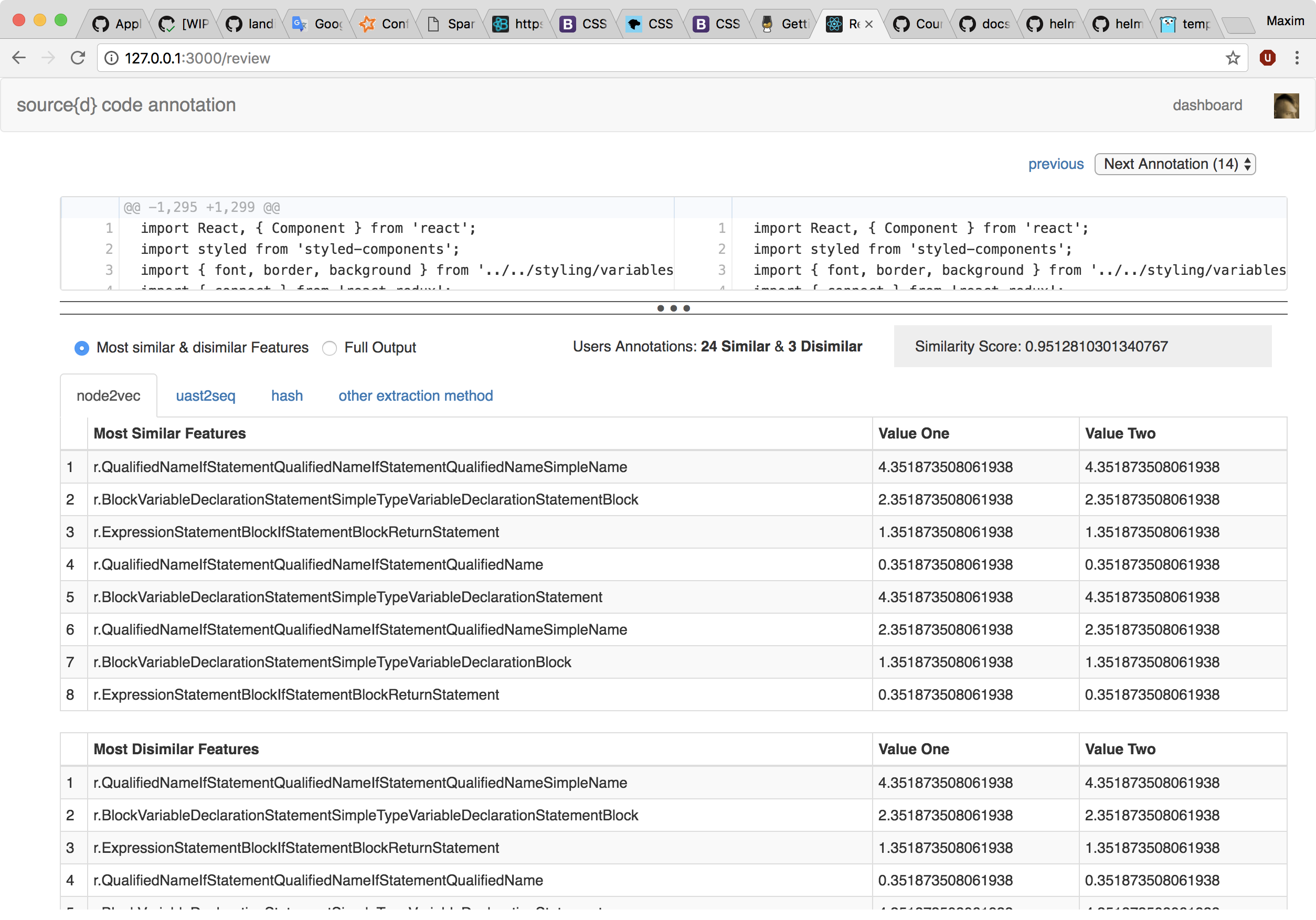The height and width of the screenshot is (920, 1316).
Task: Close the active React browser tab
Action: (869, 24)
